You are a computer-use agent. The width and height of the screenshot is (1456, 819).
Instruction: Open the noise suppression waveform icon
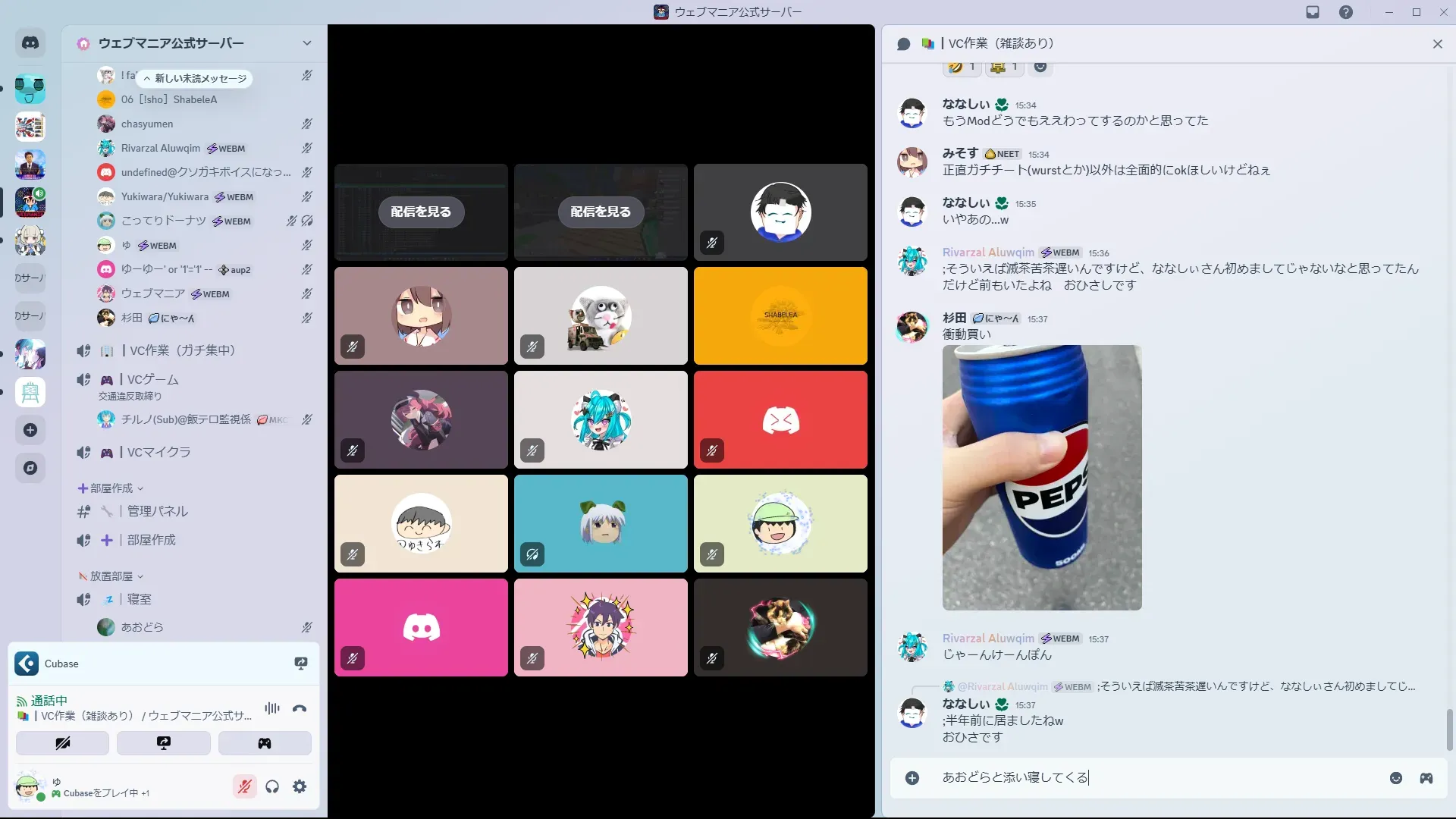pos(271,708)
